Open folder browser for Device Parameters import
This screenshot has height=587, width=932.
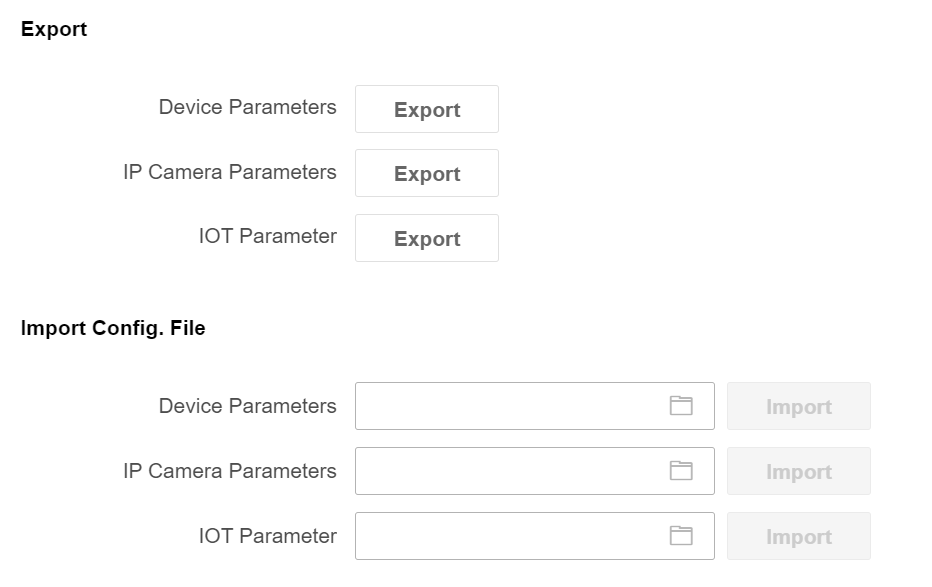(681, 406)
